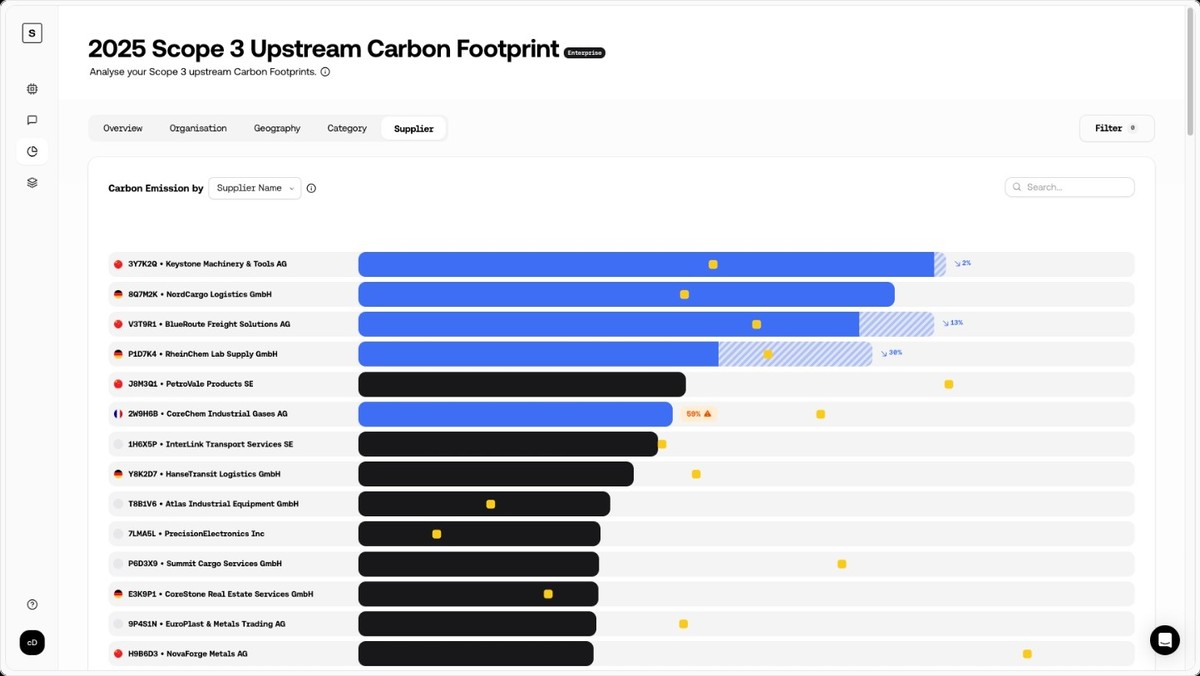Click the 59% warning badge on CoreChem row
This screenshot has width=1200, height=676.
pyautogui.click(x=699, y=413)
